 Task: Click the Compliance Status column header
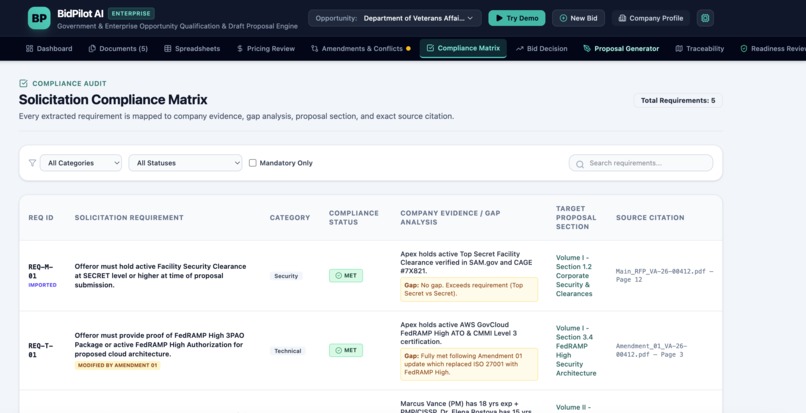tap(354, 218)
